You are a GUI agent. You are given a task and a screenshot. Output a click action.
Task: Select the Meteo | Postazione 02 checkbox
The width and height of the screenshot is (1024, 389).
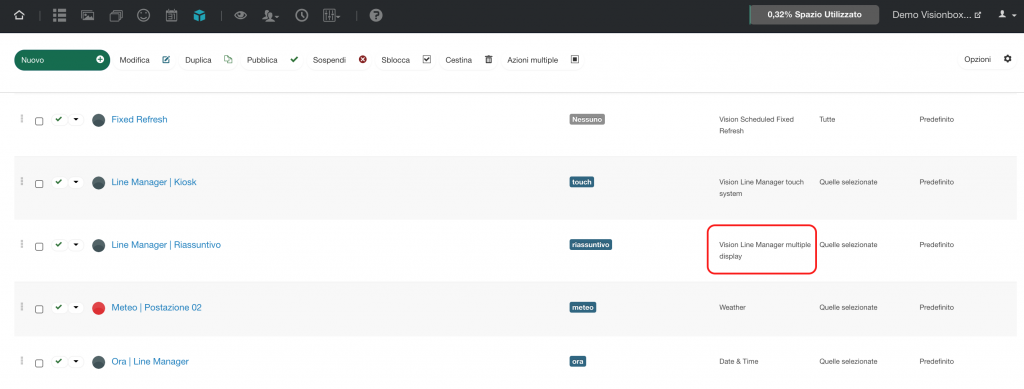coord(39,309)
